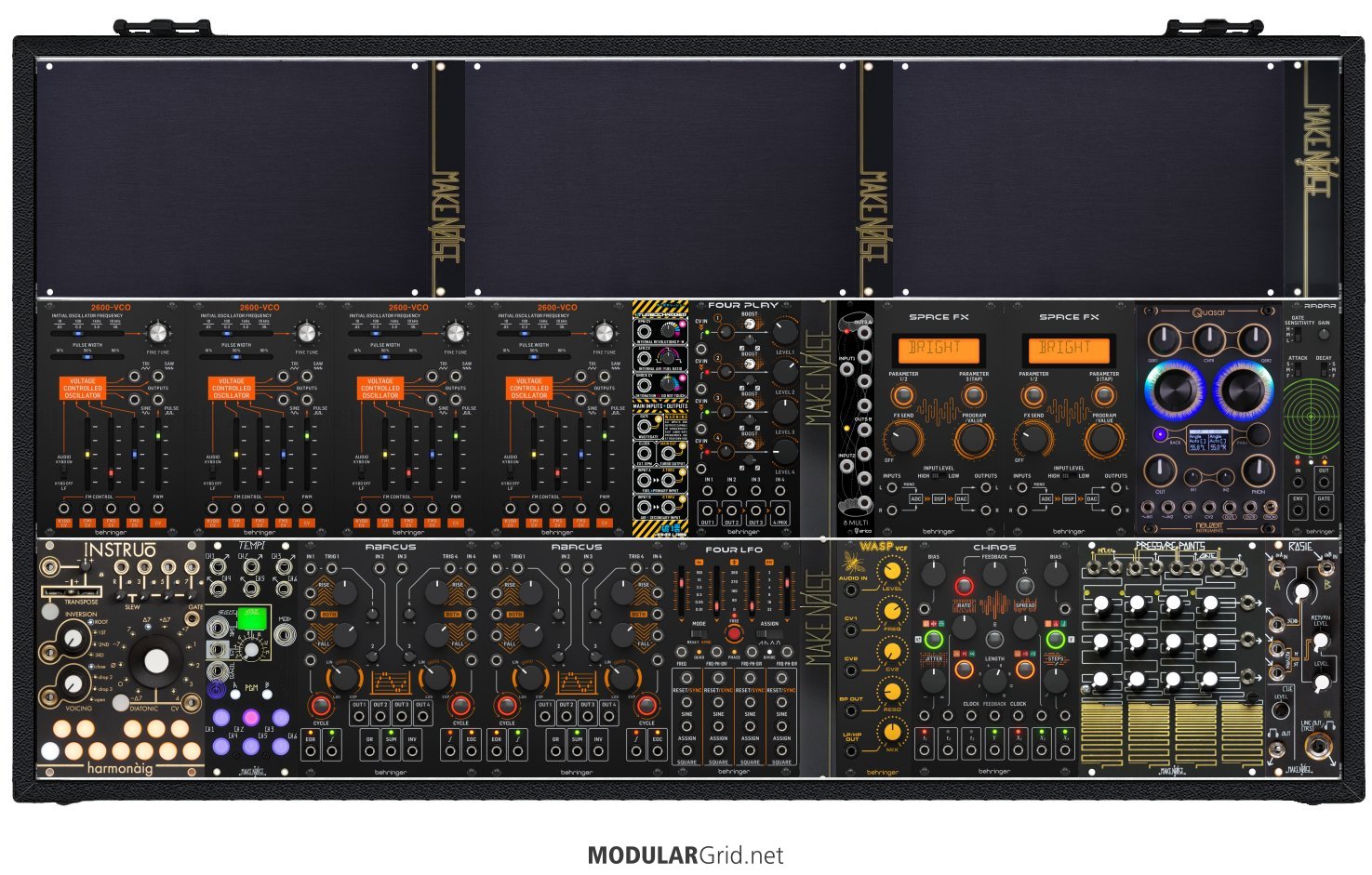The width and height of the screenshot is (1372, 875).
Task: Click the right Space FX orange display
Action: [1069, 349]
